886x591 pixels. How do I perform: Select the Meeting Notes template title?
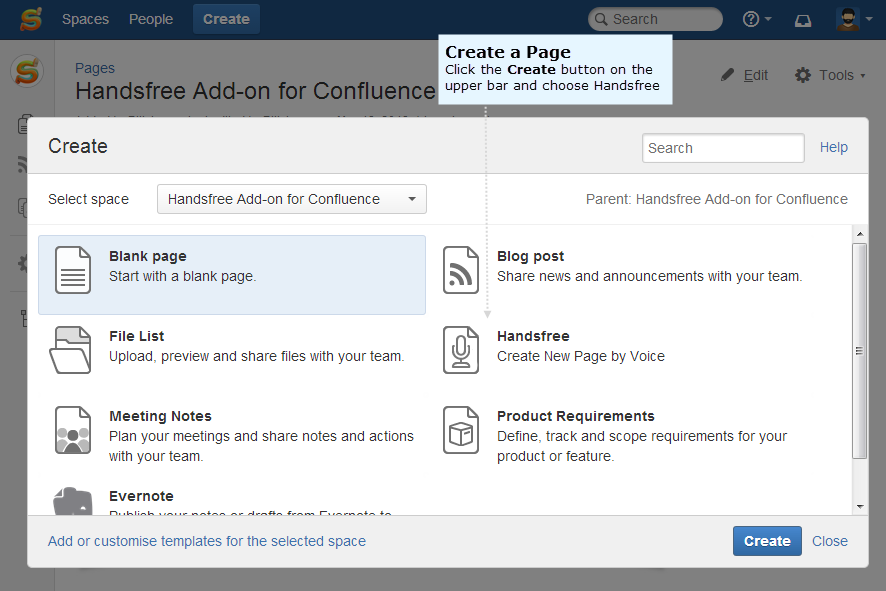(160, 416)
